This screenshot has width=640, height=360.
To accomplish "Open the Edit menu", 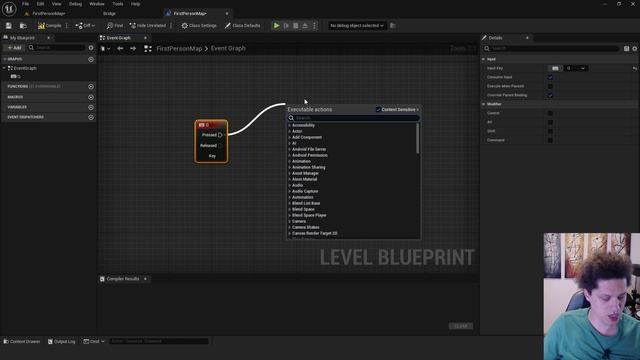I will click(x=40, y=4).
